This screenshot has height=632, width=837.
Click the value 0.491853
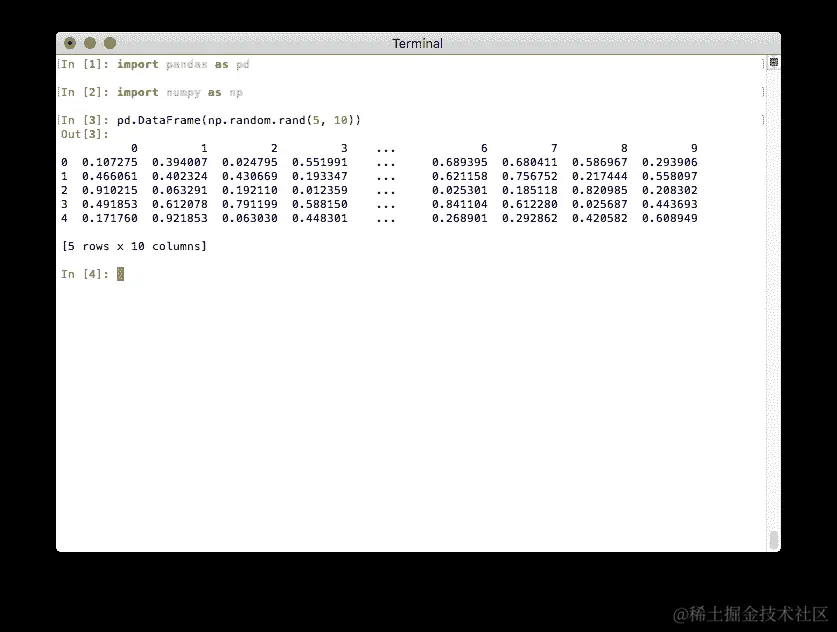(109, 204)
